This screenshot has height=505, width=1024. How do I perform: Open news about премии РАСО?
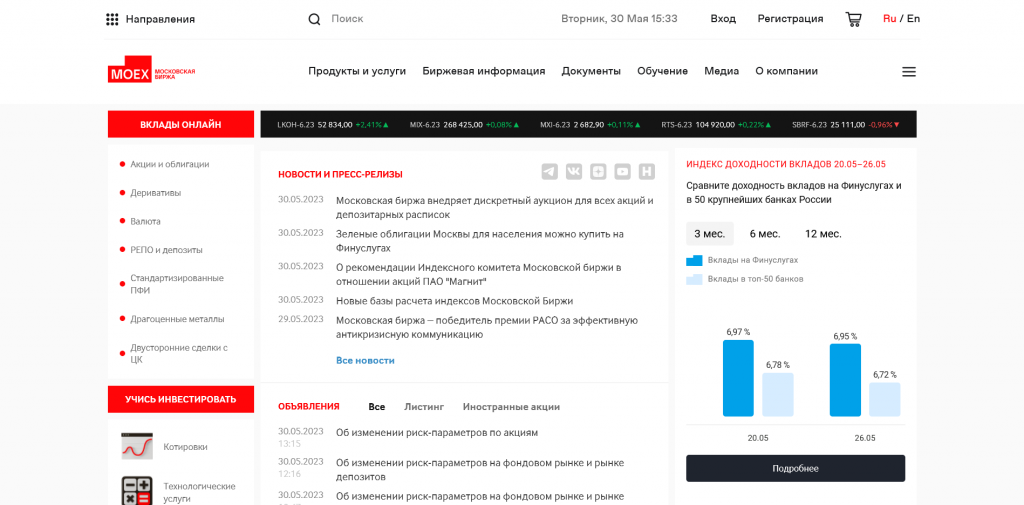pyautogui.click(x=487, y=327)
